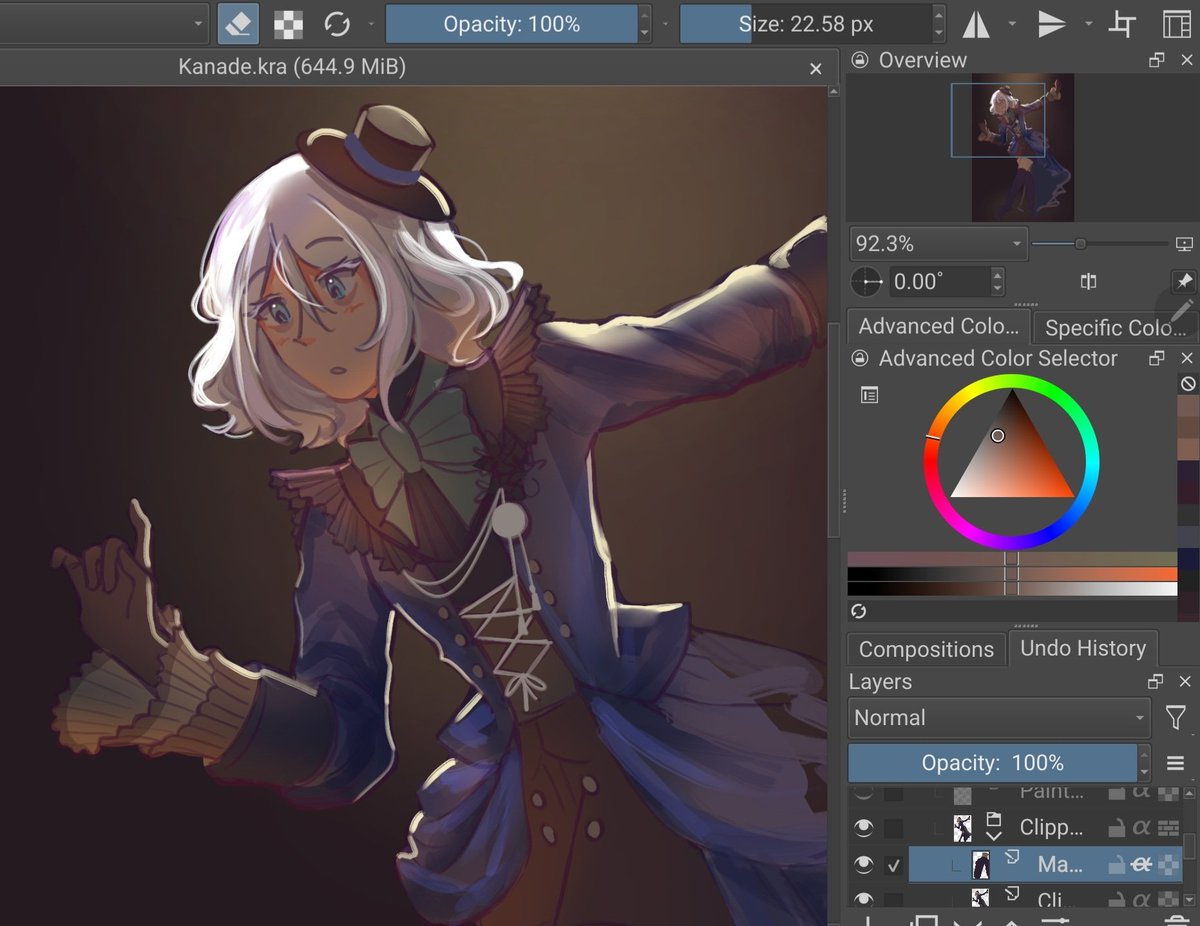Image resolution: width=1200 pixels, height=926 pixels.
Task: Click the monitor icon beside zoom slider
Action: [1185, 243]
